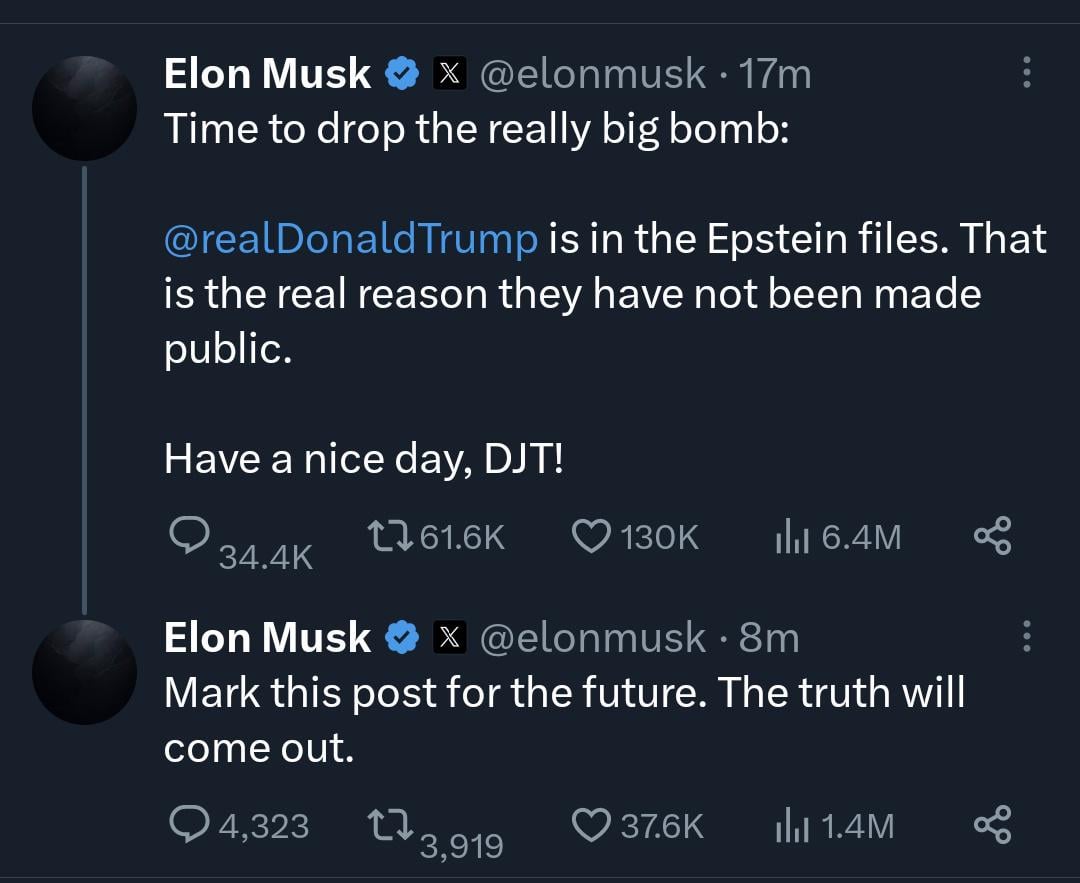The height and width of the screenshot is (883, 1080).
Task: Open the 17m timestamp of first post
Action: point(775,74)
